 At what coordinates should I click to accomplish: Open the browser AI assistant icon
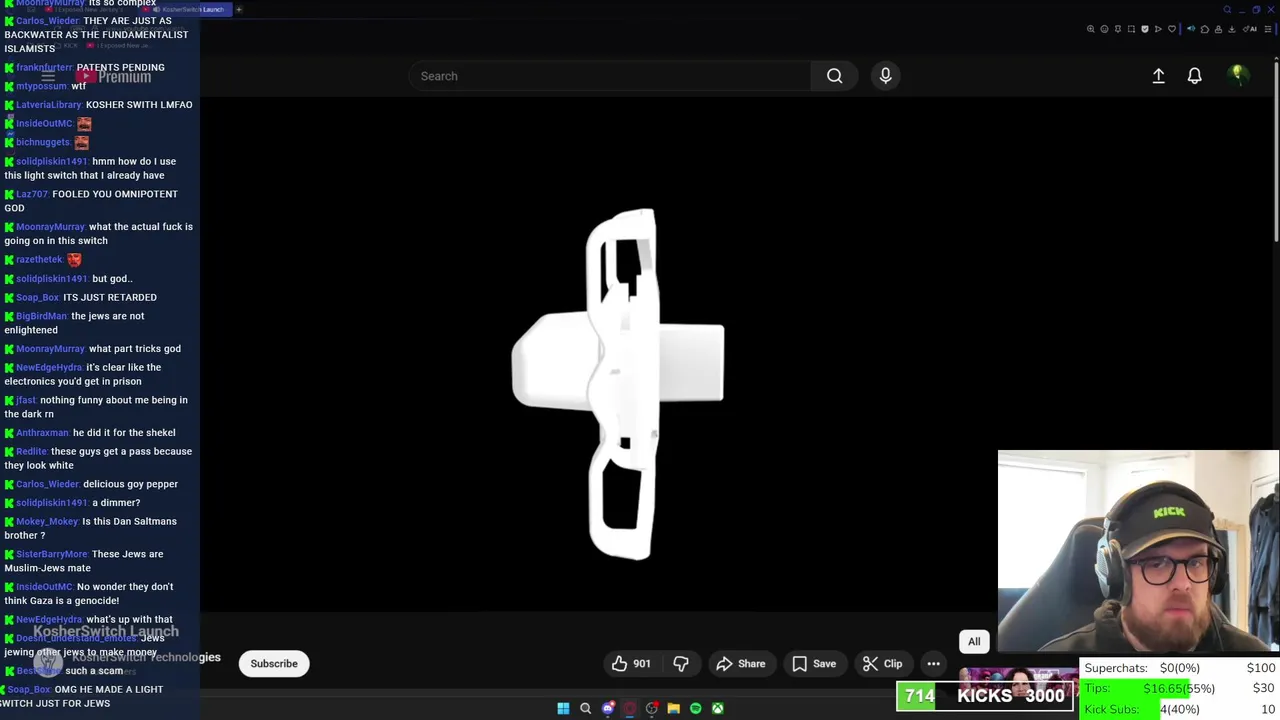tap(1250, 29)
